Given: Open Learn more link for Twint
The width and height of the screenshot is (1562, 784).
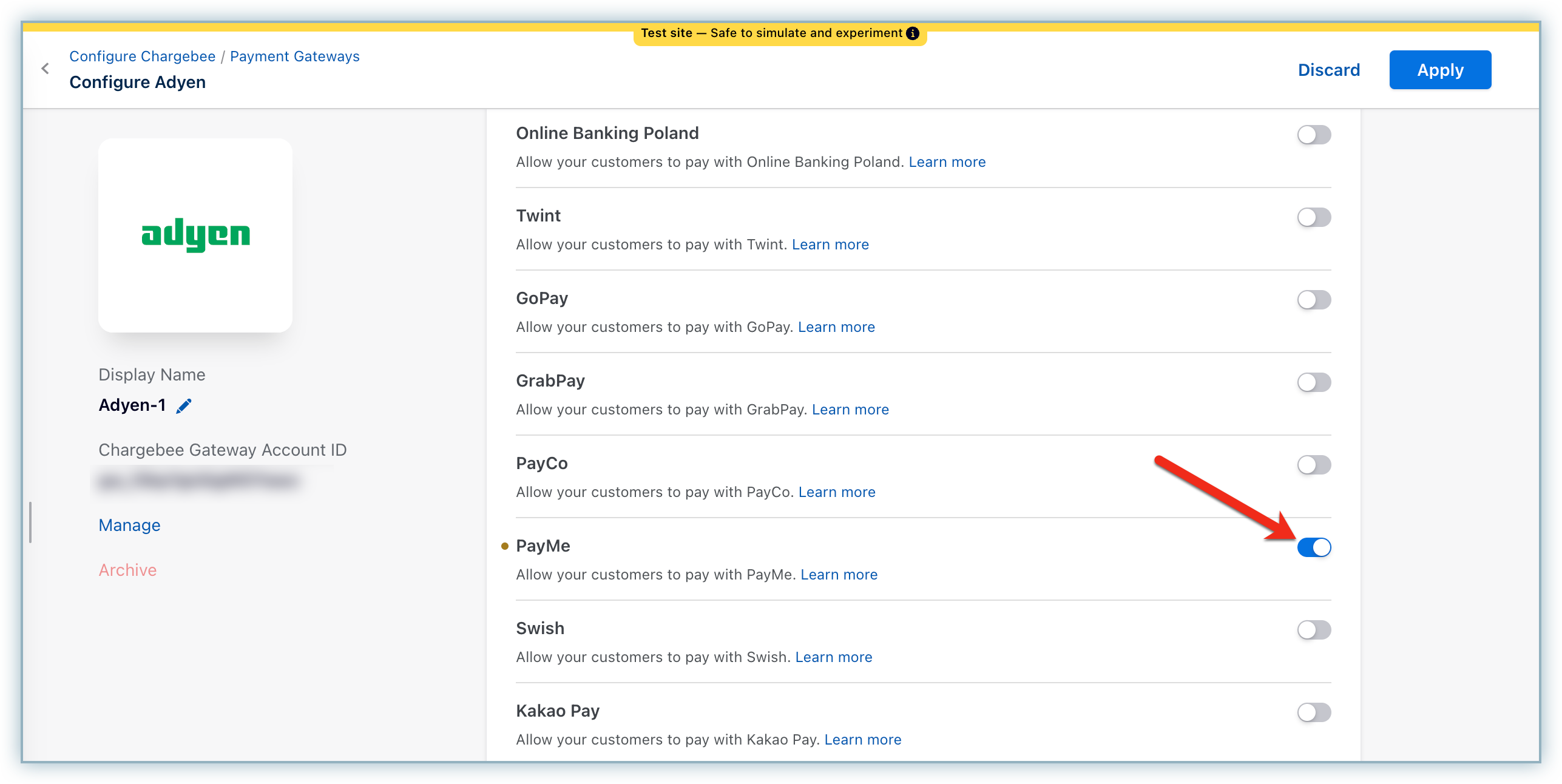Looking at the screenshot, I should (x=830, y=245).
